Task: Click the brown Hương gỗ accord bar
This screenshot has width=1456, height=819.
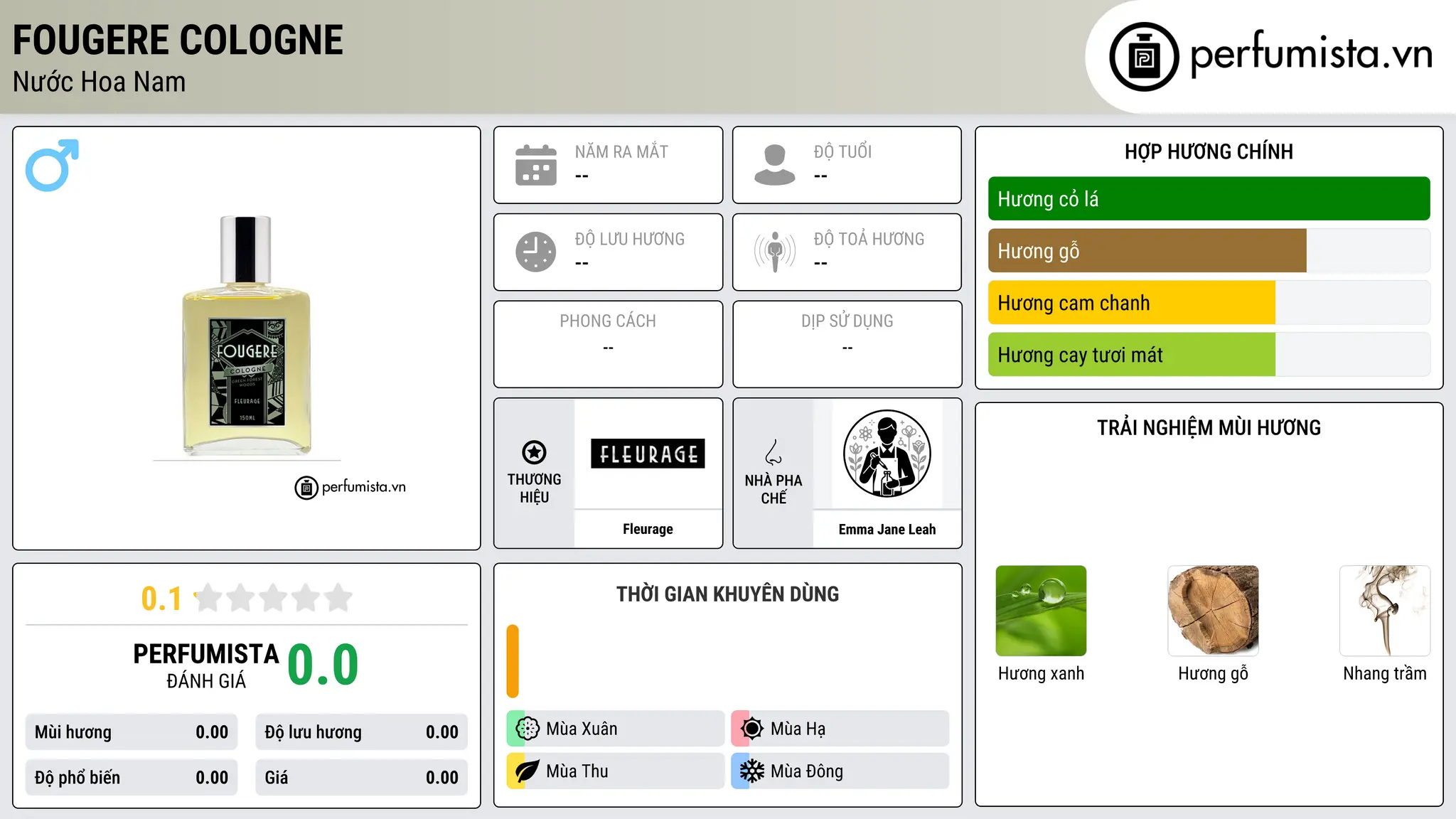Action: pos(1147,251)
